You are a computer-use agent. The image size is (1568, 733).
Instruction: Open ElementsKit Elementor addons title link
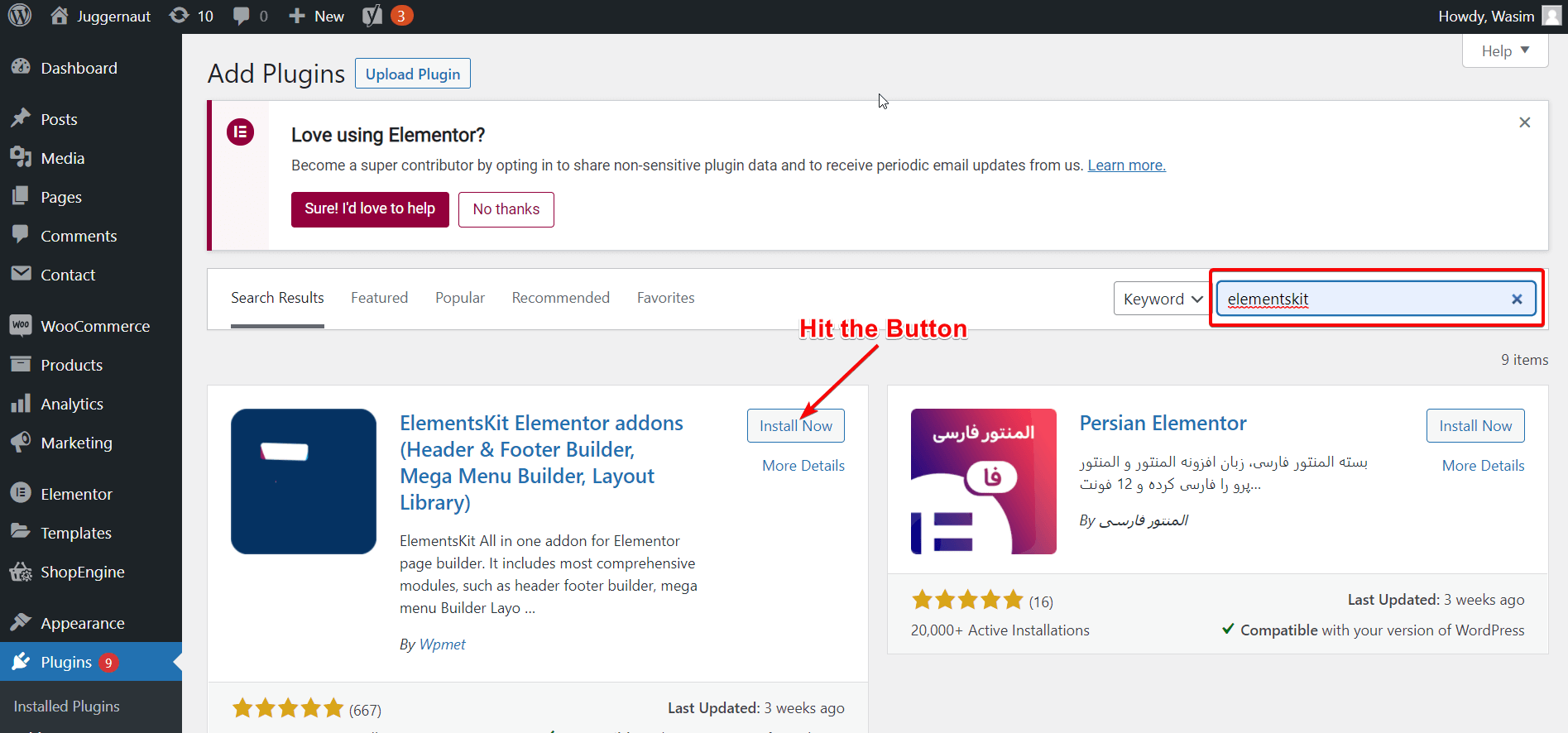(x=541, y=462)
